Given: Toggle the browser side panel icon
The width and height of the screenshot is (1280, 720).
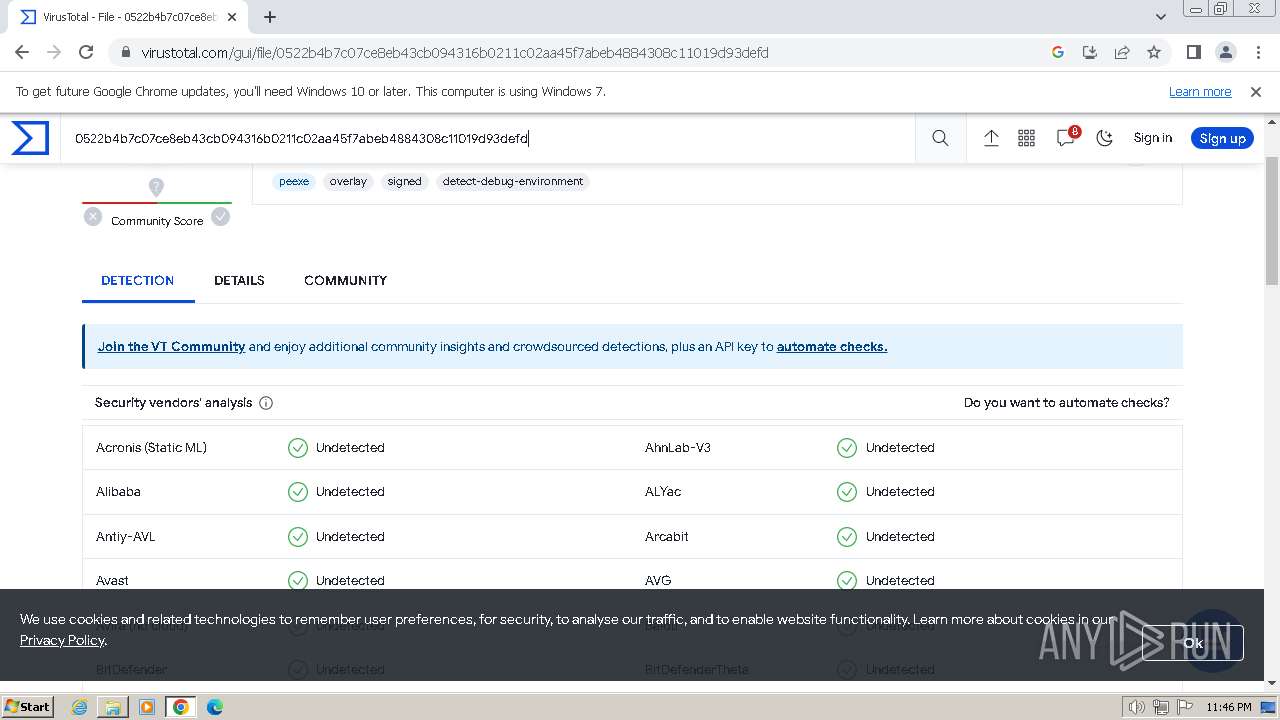Looking at the screenshot, I should point(1193,52).
